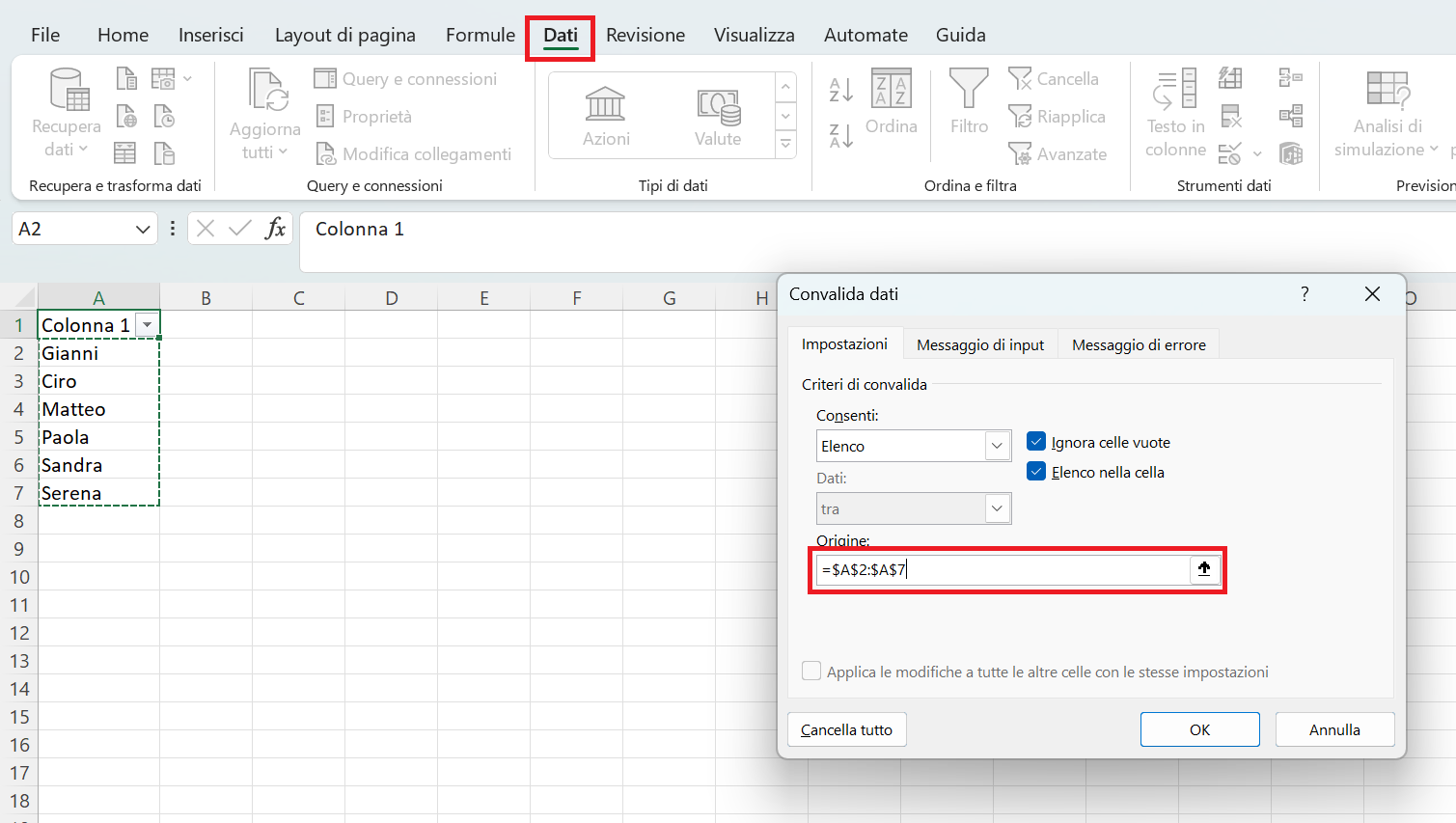Toggle the Elenco nella cella checkbox
This screenshot has height=823, width=1456.
click(x=1036, y=472)
